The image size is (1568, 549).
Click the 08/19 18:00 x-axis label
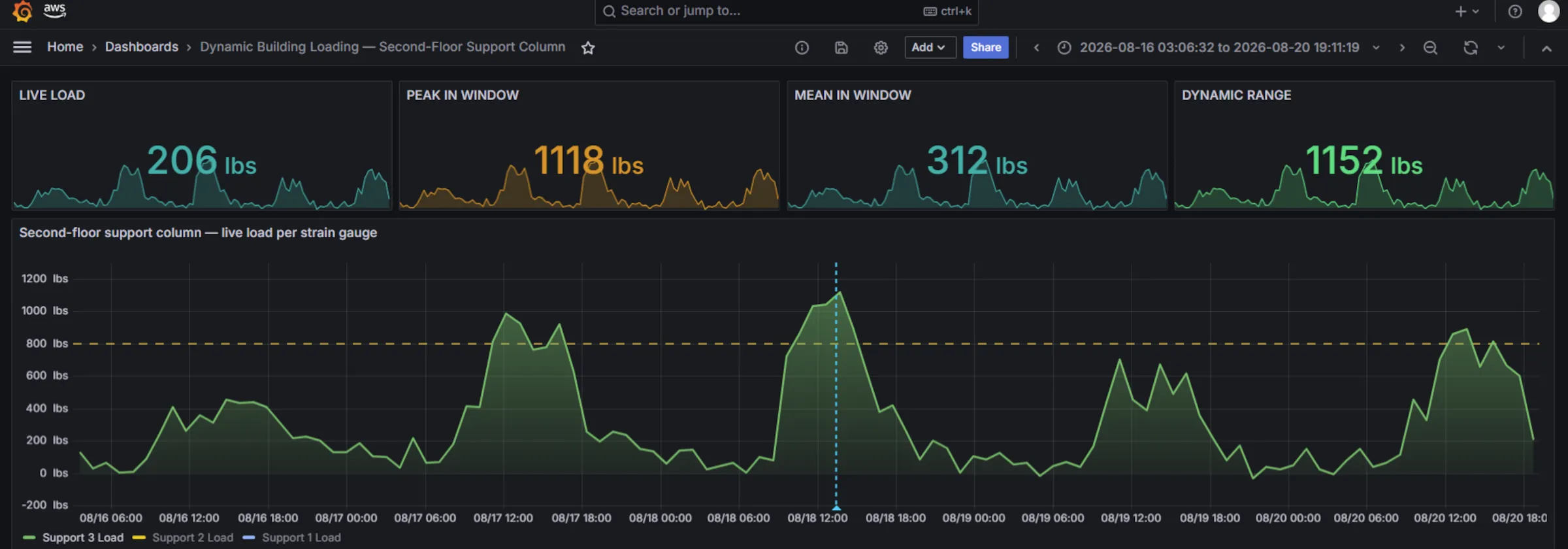point(1210,518)
